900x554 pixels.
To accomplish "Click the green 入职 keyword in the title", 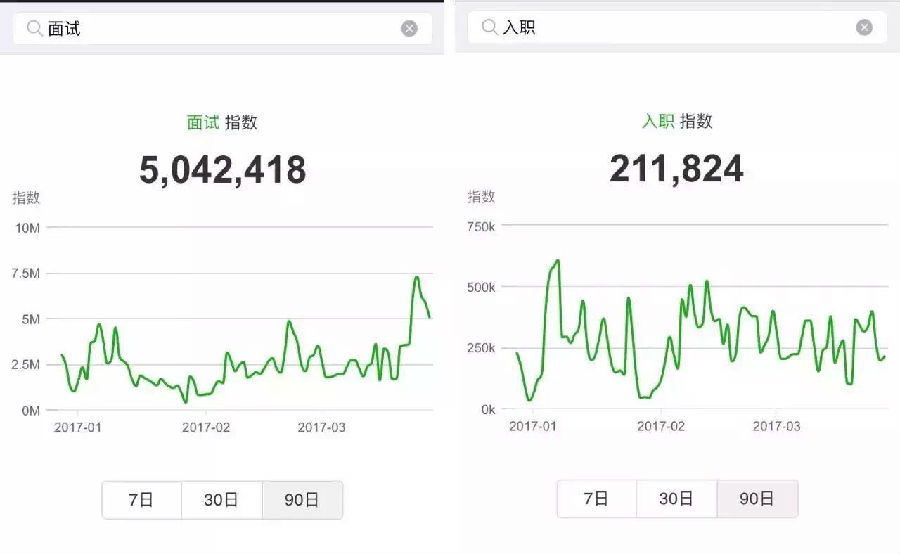I will (x=658, y=121).
